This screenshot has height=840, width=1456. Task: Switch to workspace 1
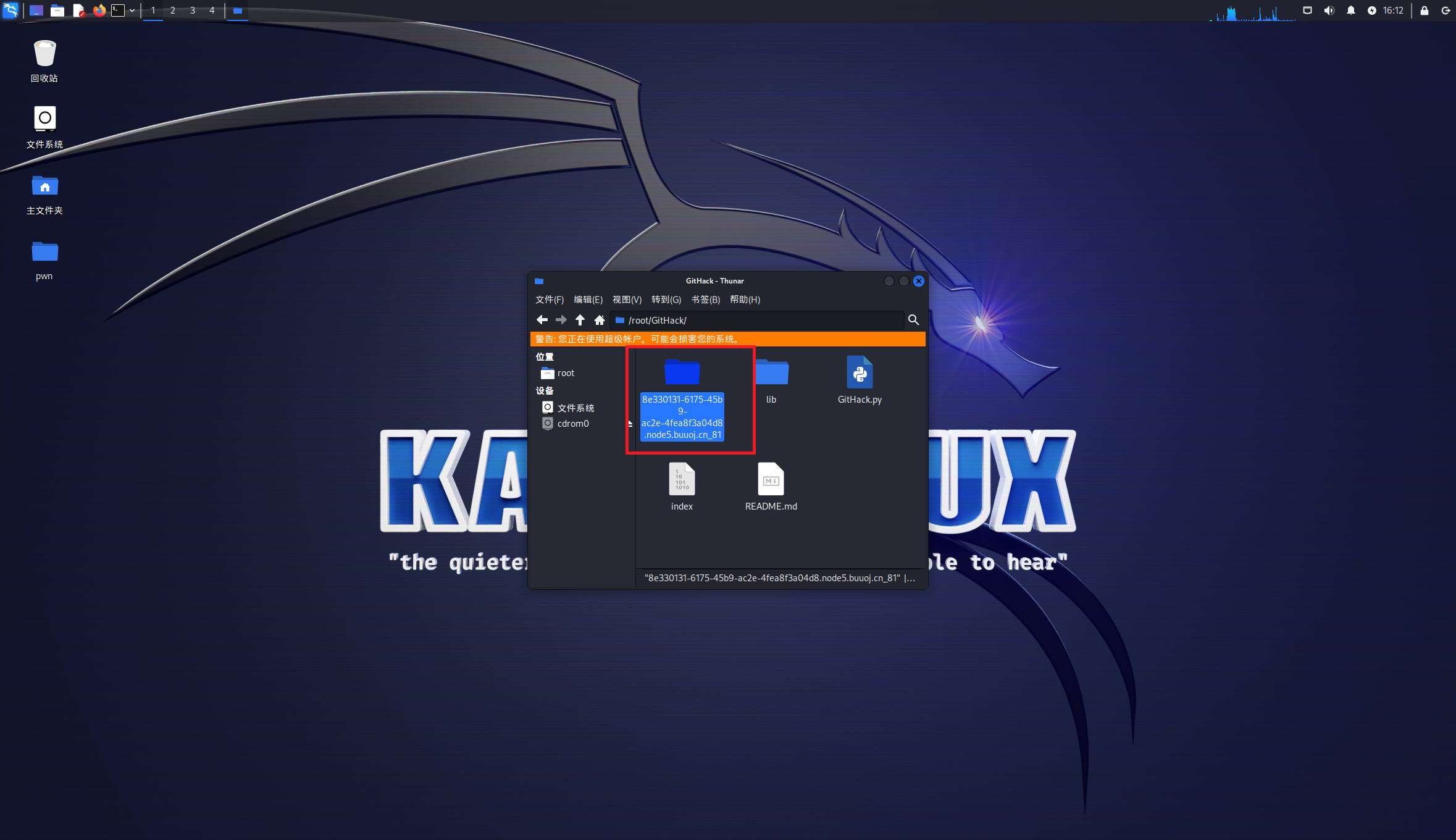[x=153, y=10]
